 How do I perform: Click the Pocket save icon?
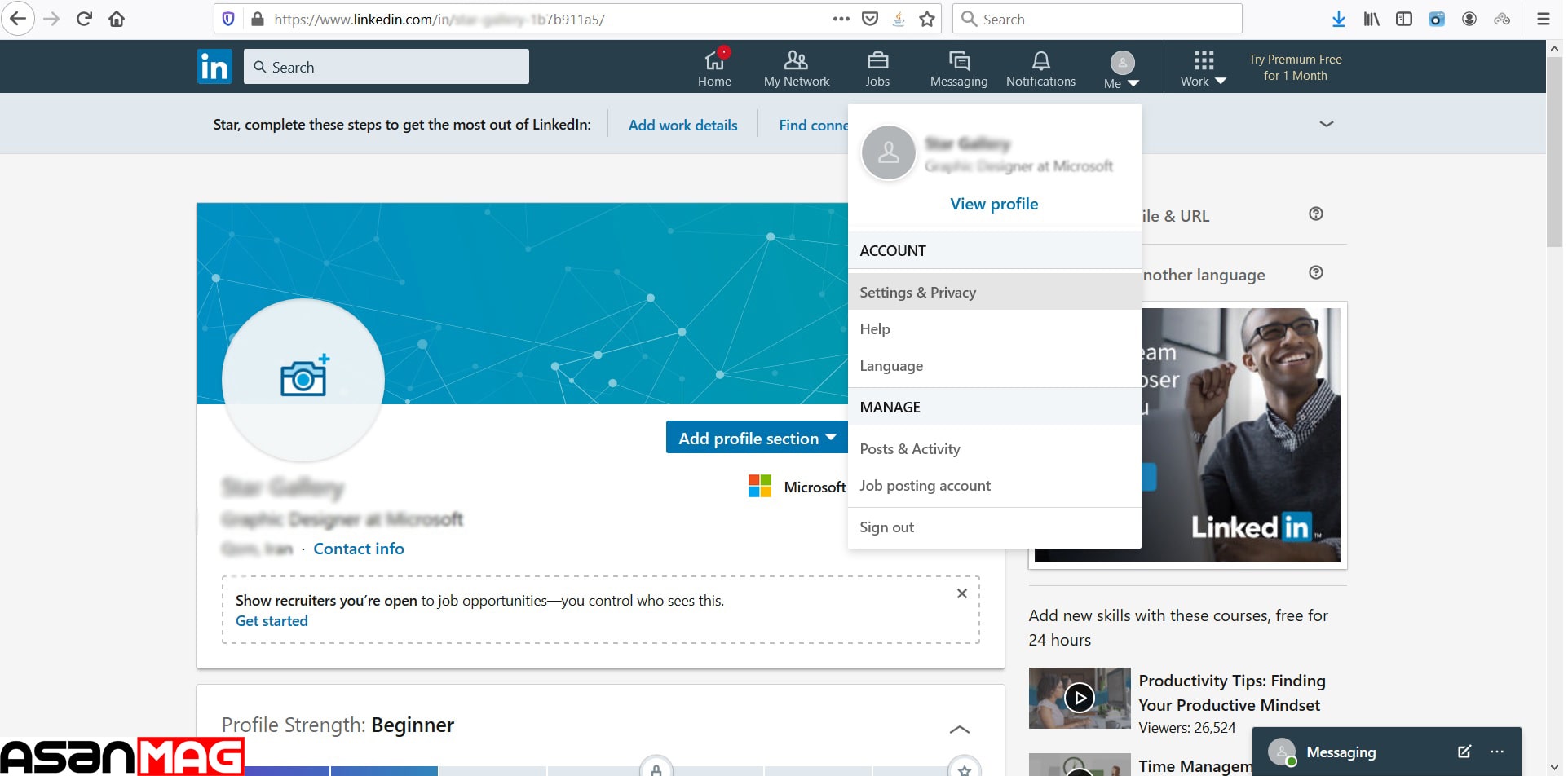(x=870, y=19)
